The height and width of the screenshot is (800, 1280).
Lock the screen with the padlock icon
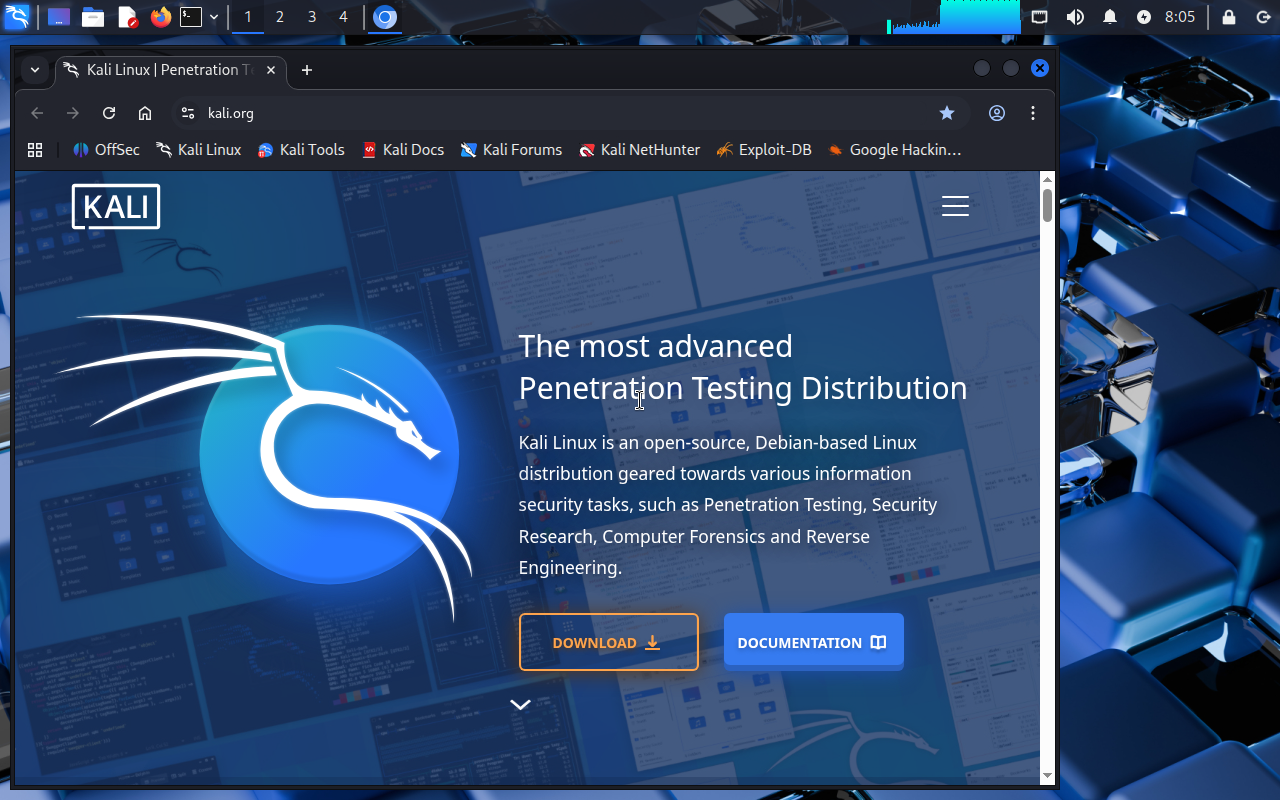(x=1229, y=17)
